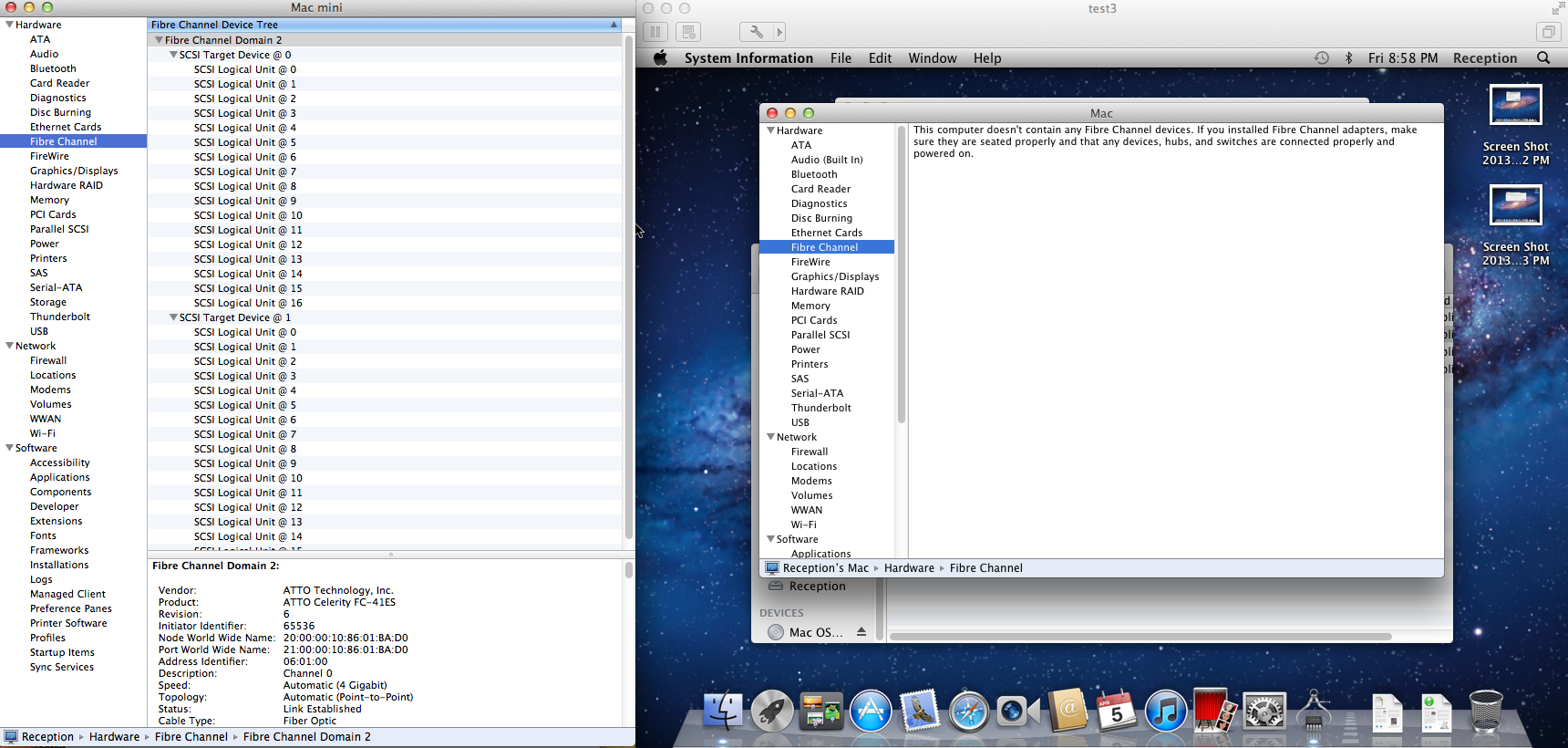
Task: Click the arrow beside the wrench button
Action: point(779,32)
